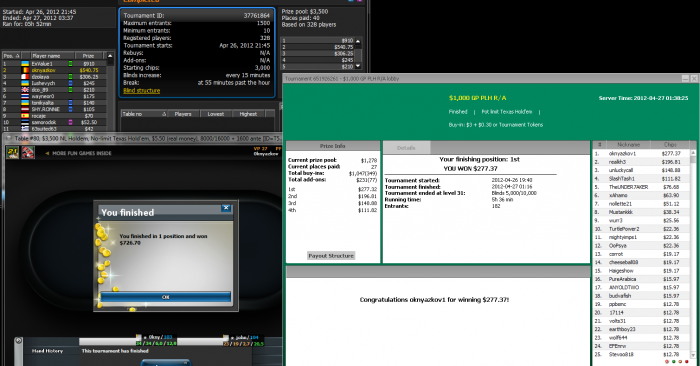Click the Pot limit Texas Hold'em label
700x366 pixels.
[x=507, y=112]
